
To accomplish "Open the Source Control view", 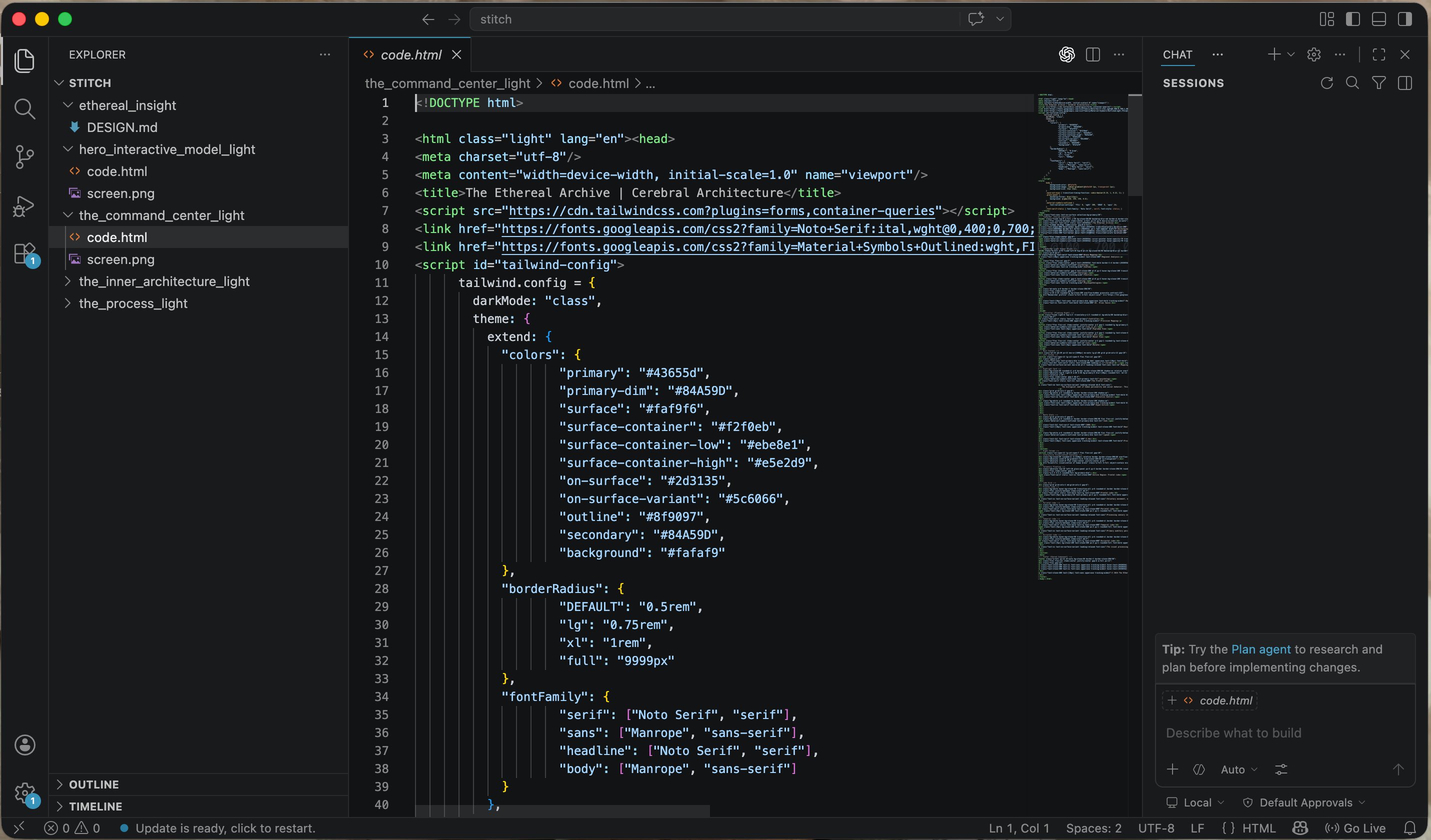I will pyautogui.click(x=24, y=157).
